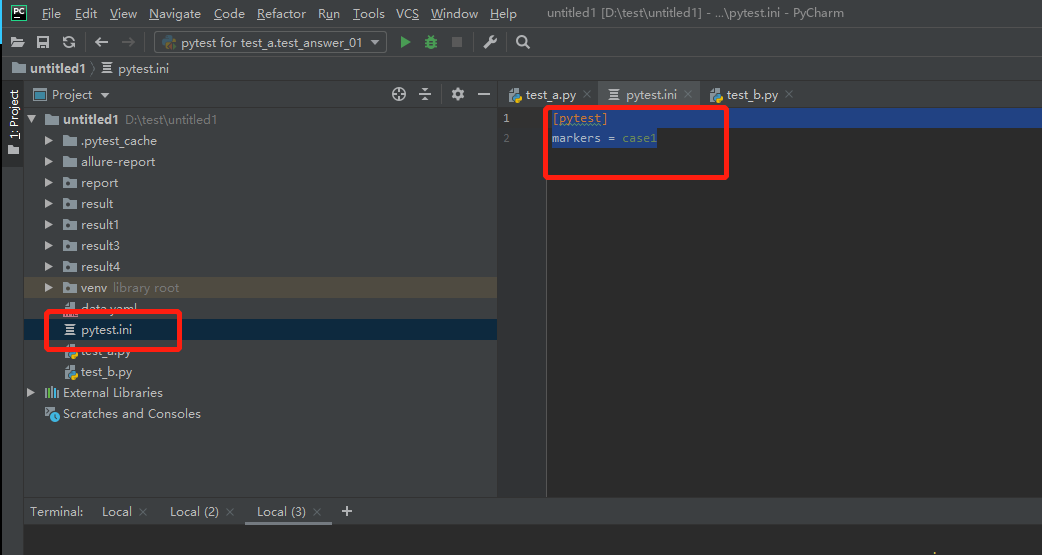Toggle the 1: Project side tool window
The width and height of the screenshot is (1042, 555).
[x=13, y=122]
